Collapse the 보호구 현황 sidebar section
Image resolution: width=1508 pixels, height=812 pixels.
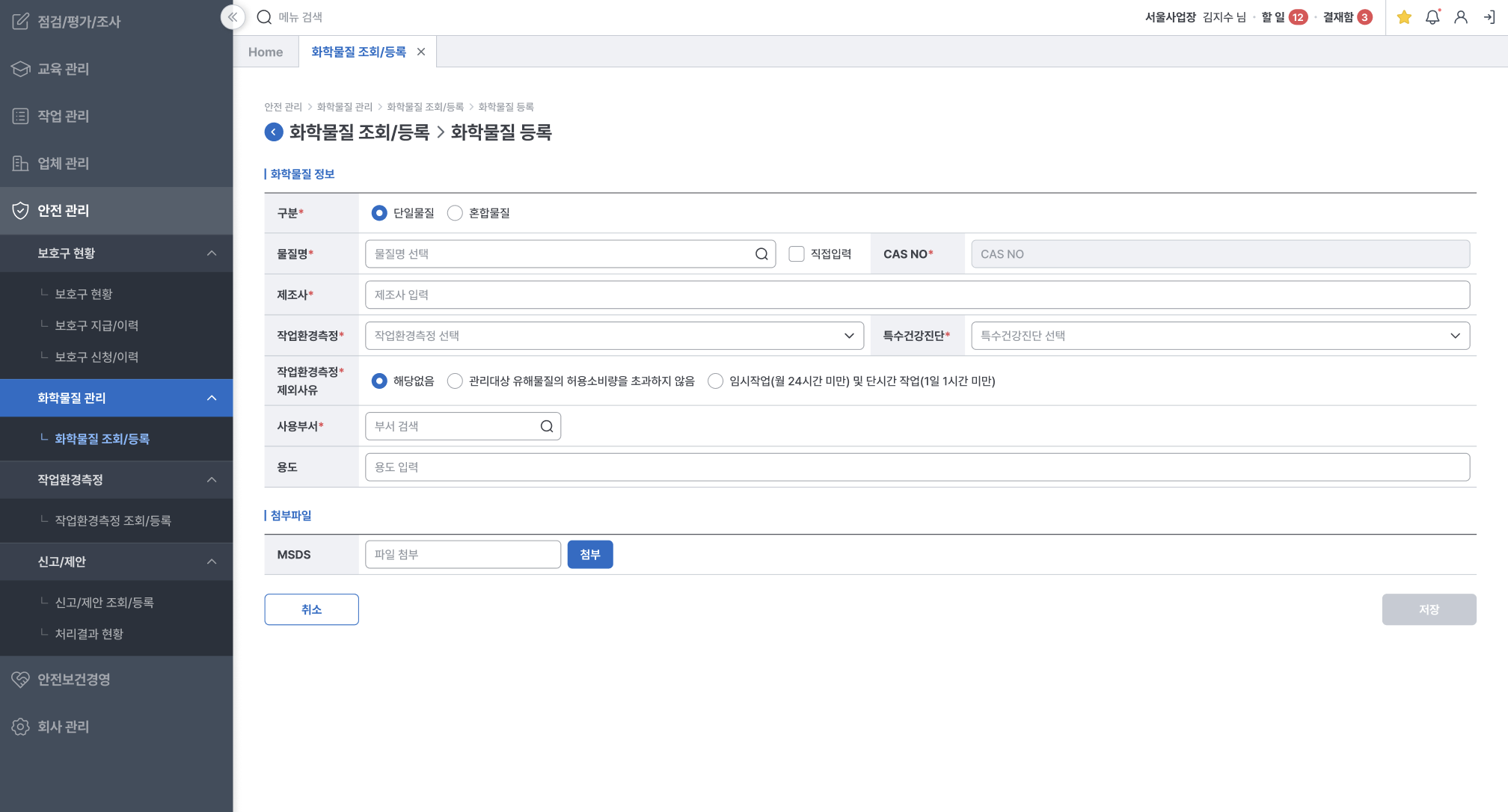click(212, 253)
